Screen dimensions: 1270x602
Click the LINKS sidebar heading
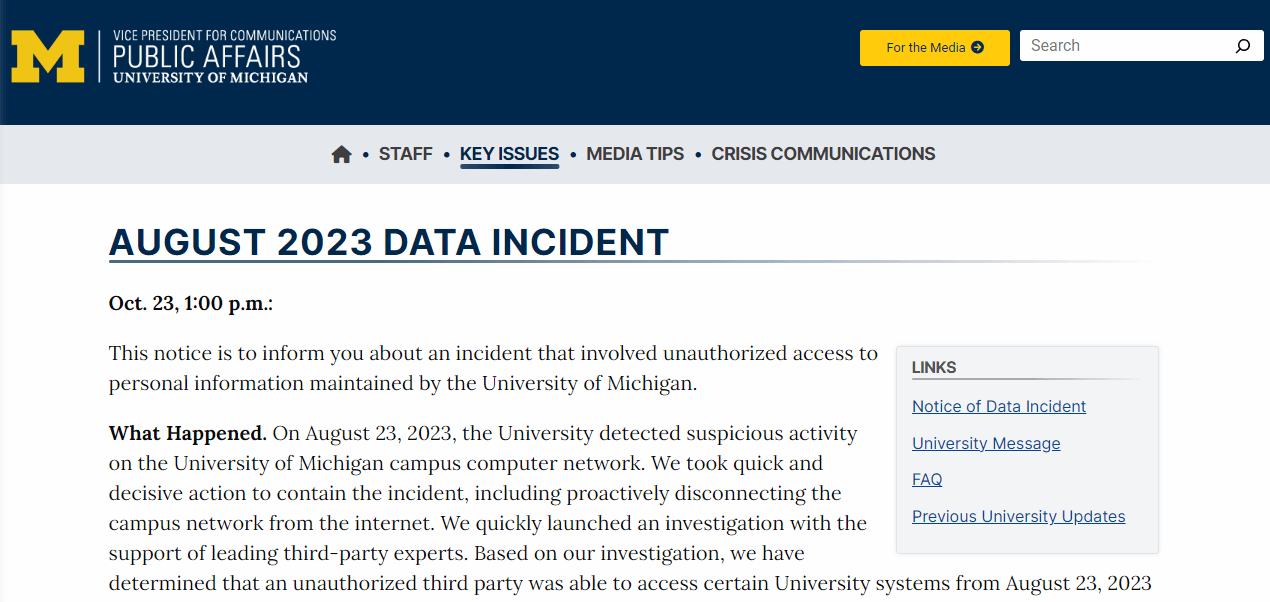coord(934,367)
